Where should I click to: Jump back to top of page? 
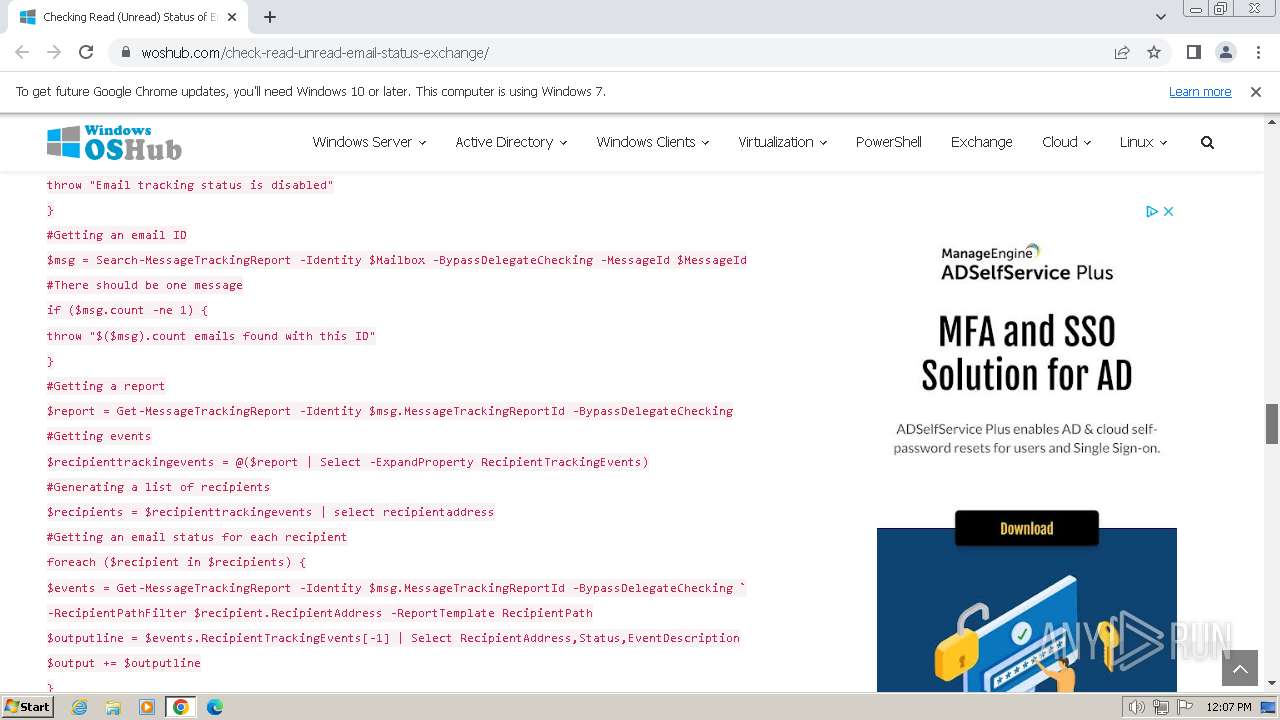point(1240,669)
